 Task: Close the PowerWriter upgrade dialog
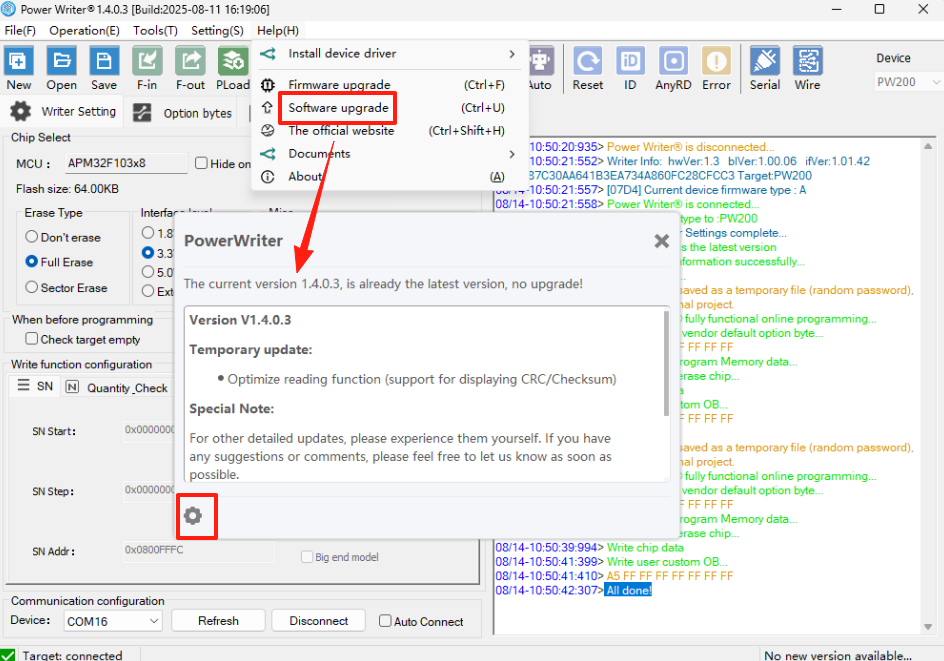(x=662, y=241)
